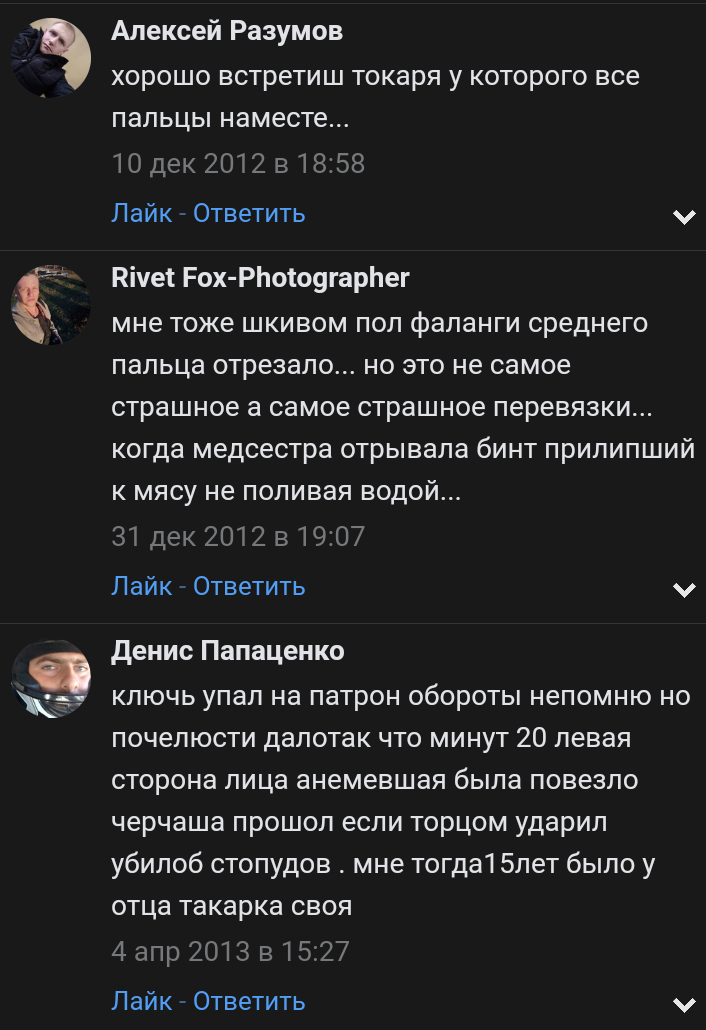This screenshot has width=706, height=1030.
Task: Like Rivet Fox-Photographer's comment
Action: click(x=142, y=586)
